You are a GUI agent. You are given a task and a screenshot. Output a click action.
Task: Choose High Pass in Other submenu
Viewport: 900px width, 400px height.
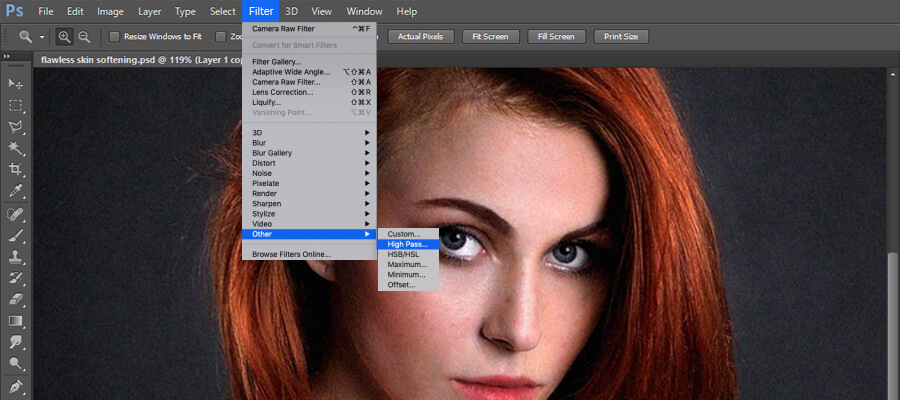point(408,244)
